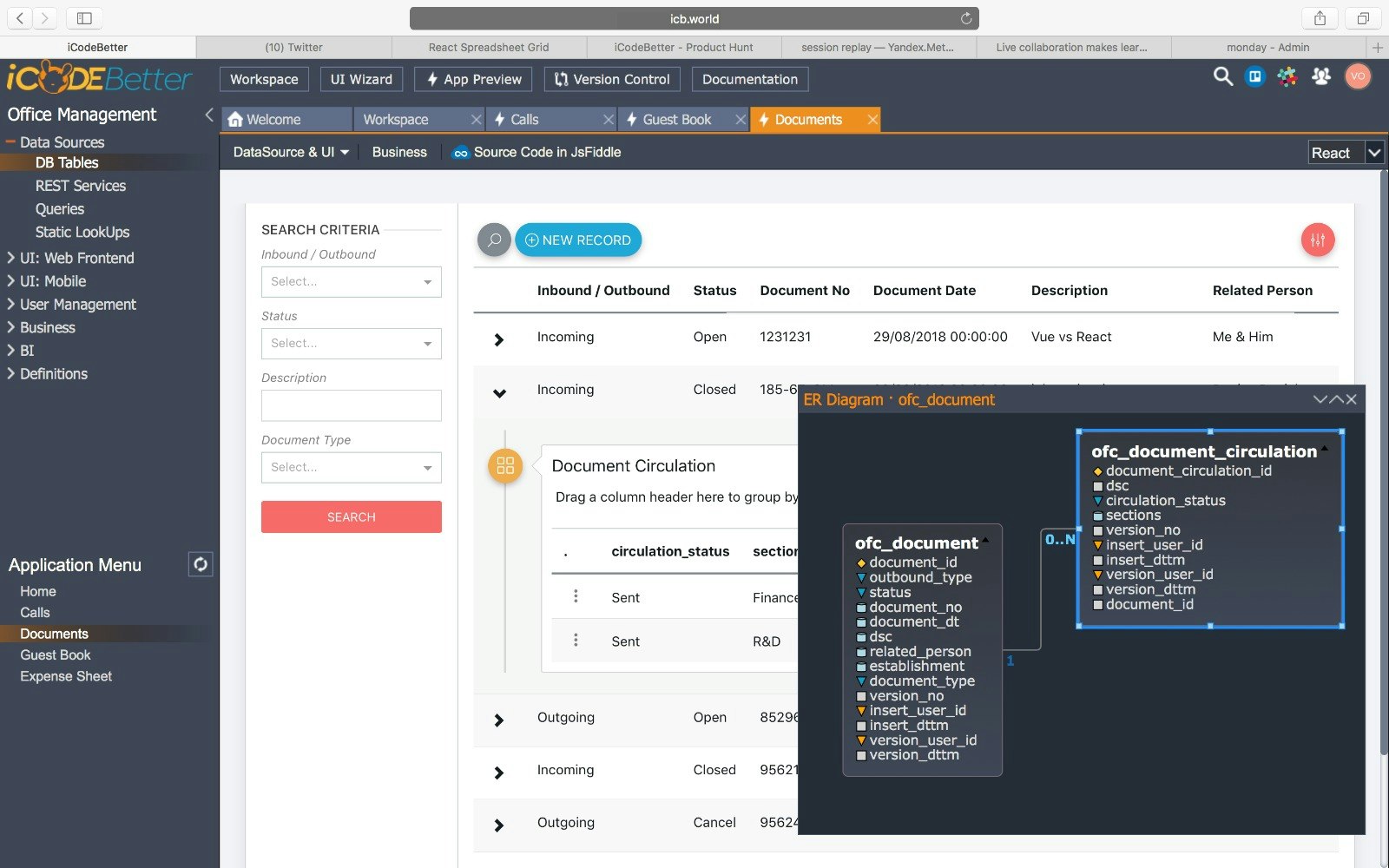Collapse the Office Management sidebar arrow
This screenshot has height=868, width=1389.
point(208,115)
